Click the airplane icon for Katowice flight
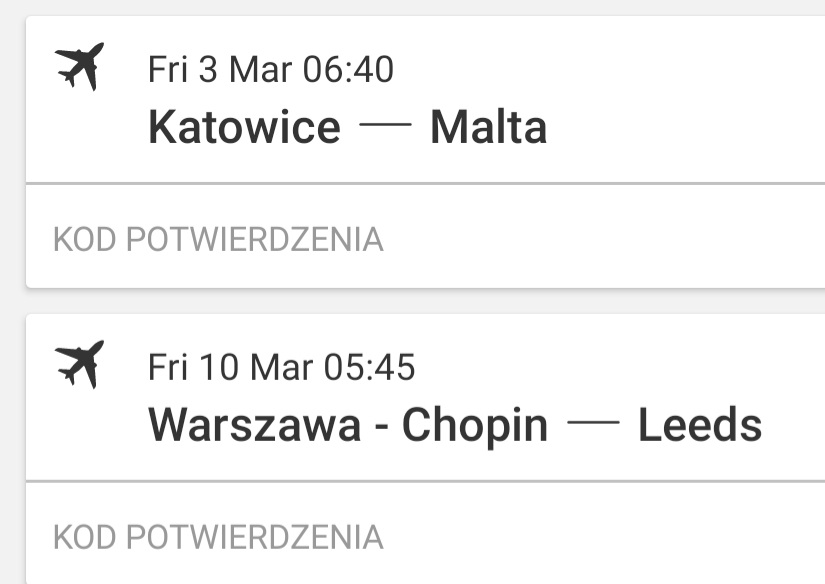Screen dimensions: 825x584 point(79,67)
